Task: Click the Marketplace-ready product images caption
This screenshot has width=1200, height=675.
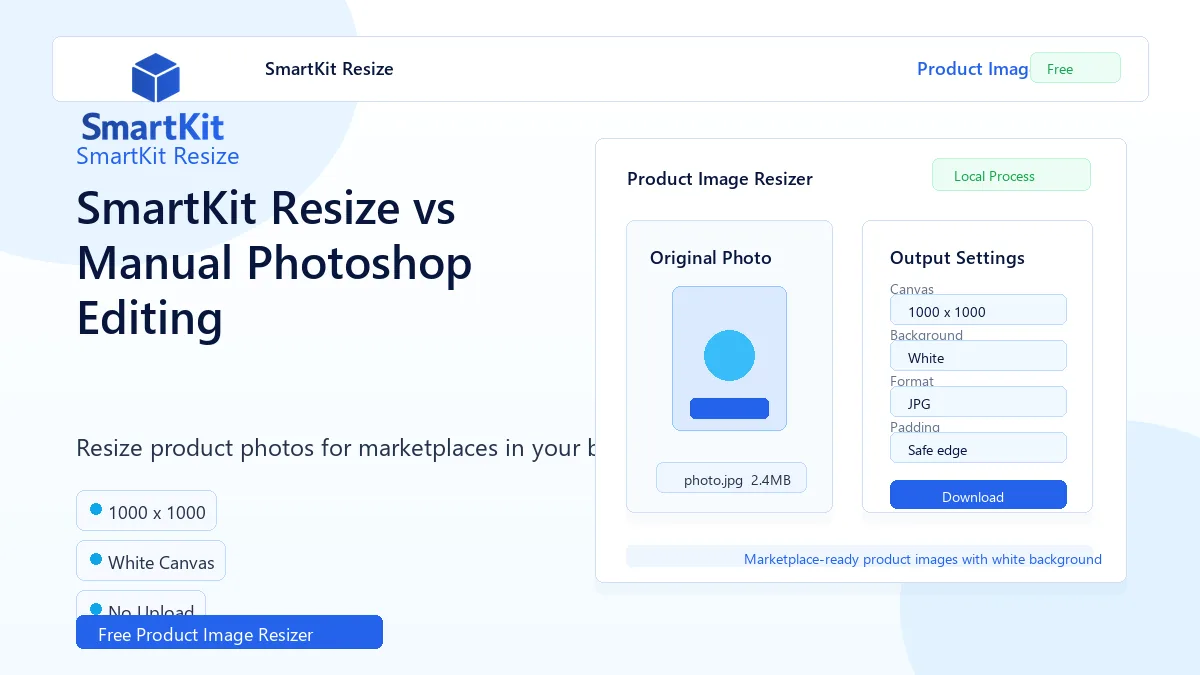Action: (923, 559)
